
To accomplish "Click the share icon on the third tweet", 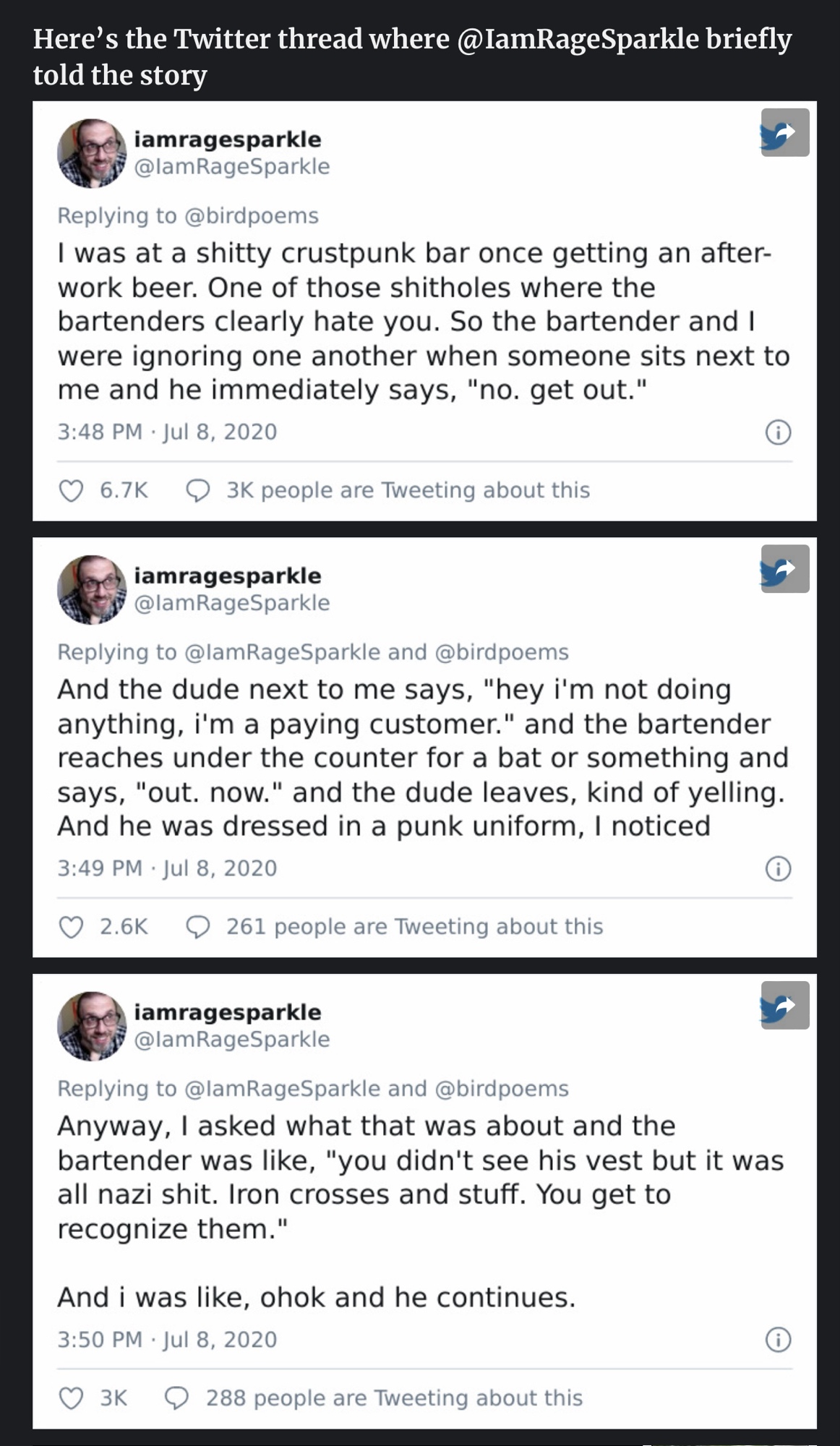I will tap(784, 1005).
